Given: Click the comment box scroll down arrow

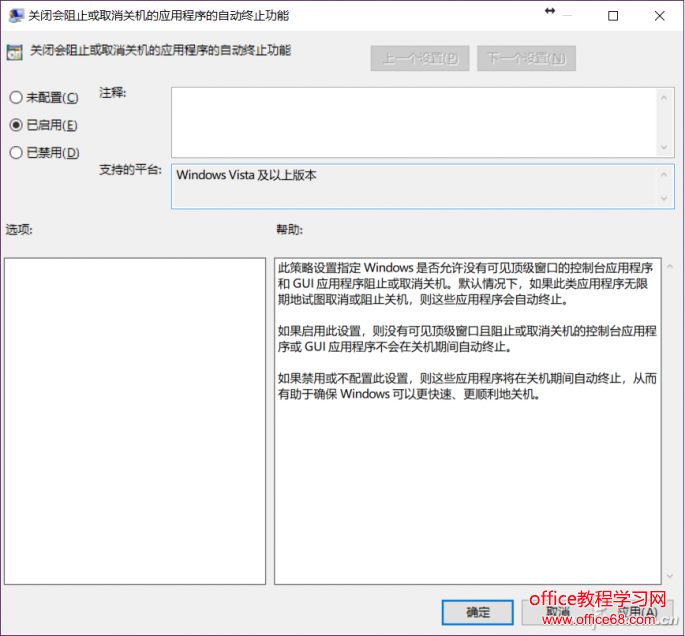Looking at the screenshot, I should click(664, 147).
